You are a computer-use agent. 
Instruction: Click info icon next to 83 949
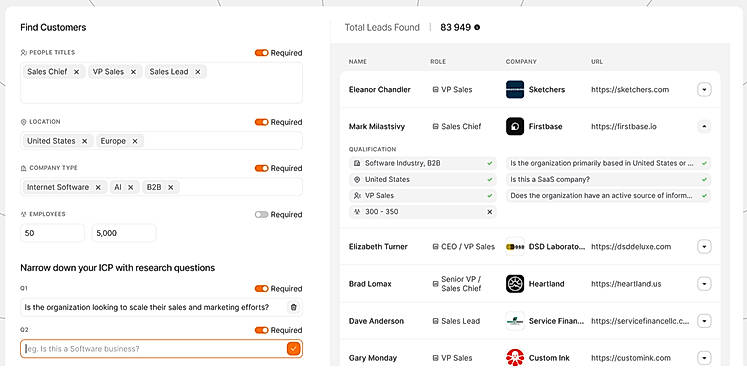click(477, 28)
